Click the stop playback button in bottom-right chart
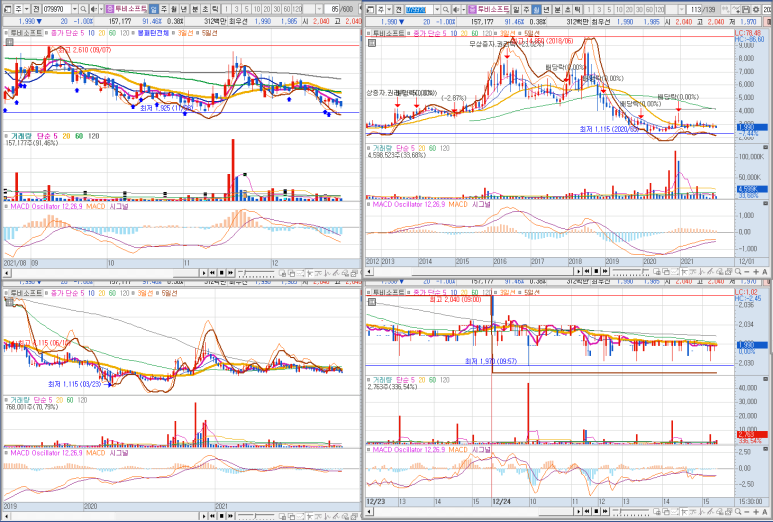 click(596, 512)
